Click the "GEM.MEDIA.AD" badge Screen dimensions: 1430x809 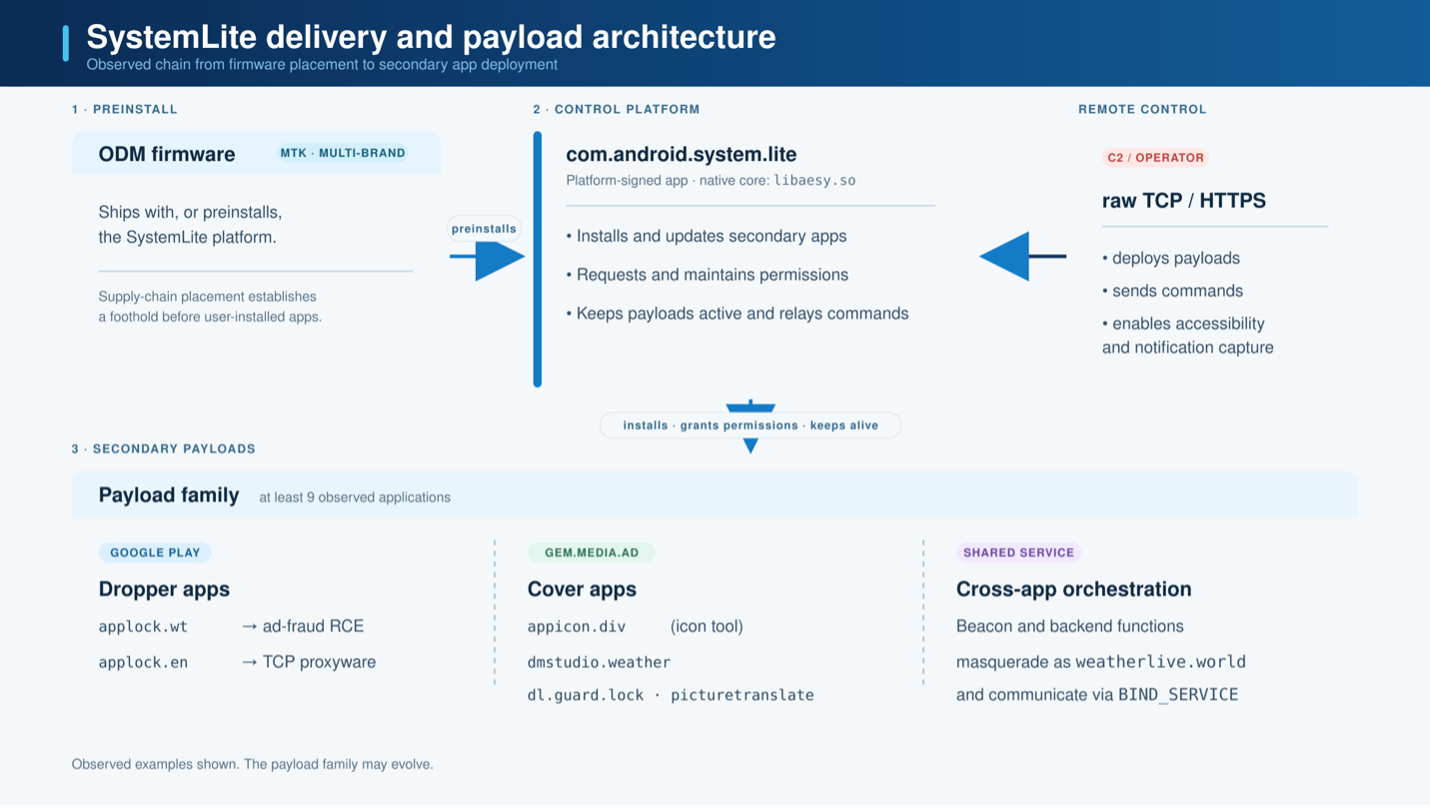[591, 552]
